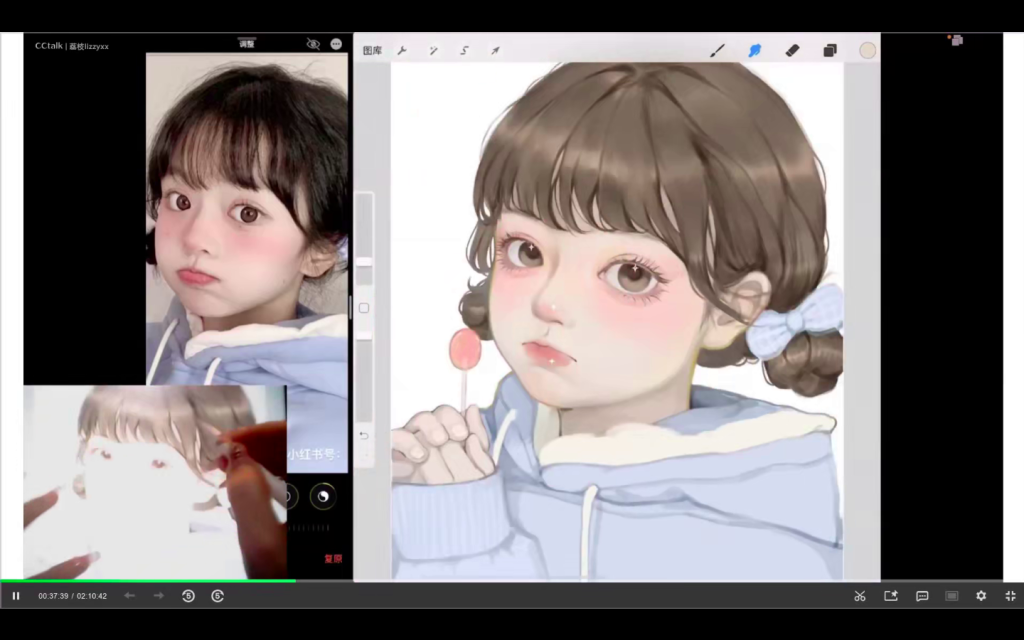Select the Selection S-shaped tool
The width and height of the screenshot is (1024, 640).
464,50
